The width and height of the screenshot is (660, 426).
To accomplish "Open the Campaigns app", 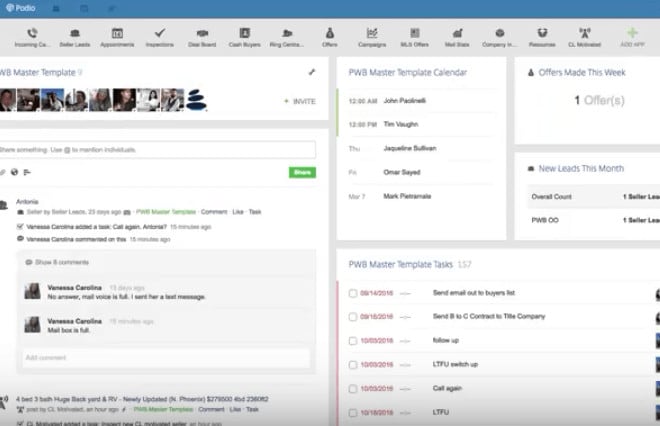I will (x=372, y=37).
